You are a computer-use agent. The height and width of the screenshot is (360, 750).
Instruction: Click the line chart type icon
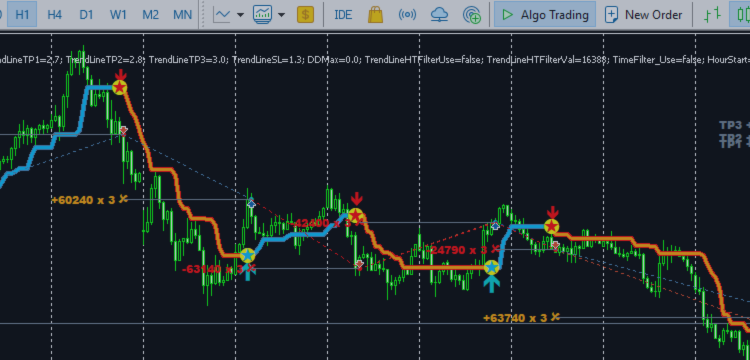(222, 14)
